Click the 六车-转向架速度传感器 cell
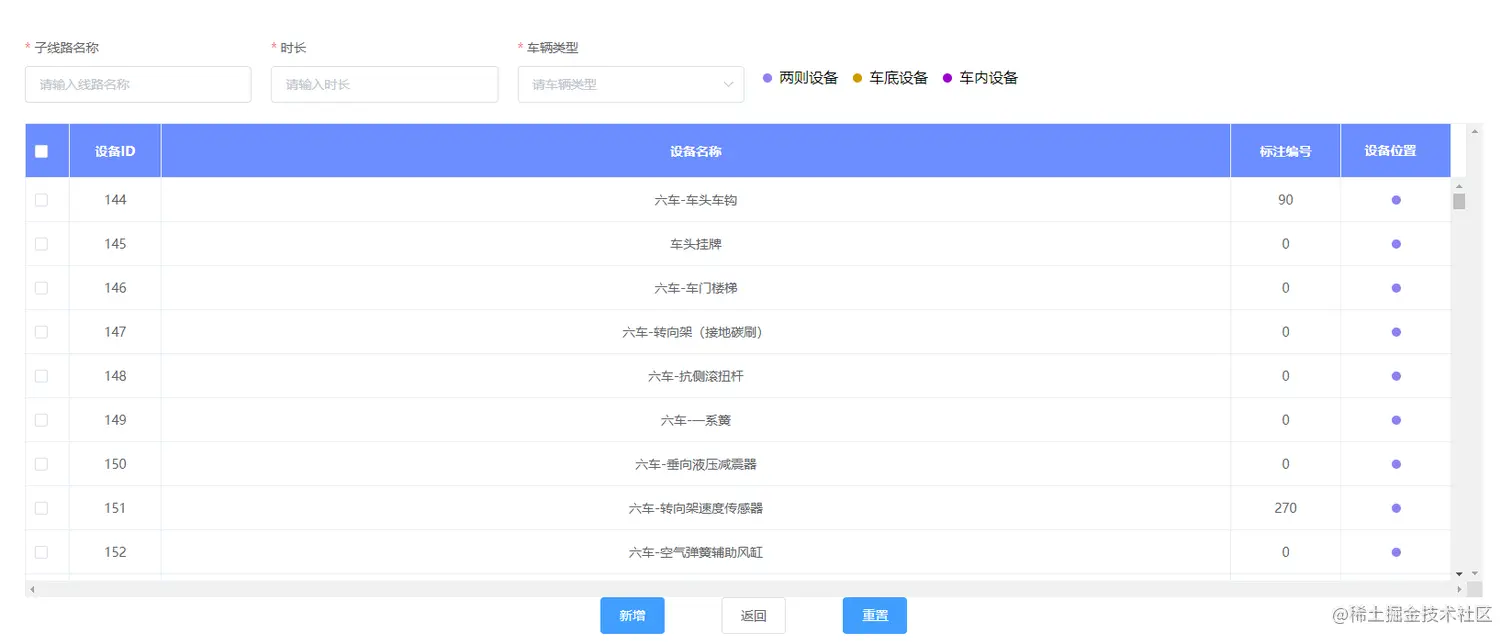This screenshot has width=1512, height=644. tap(696, 508)
